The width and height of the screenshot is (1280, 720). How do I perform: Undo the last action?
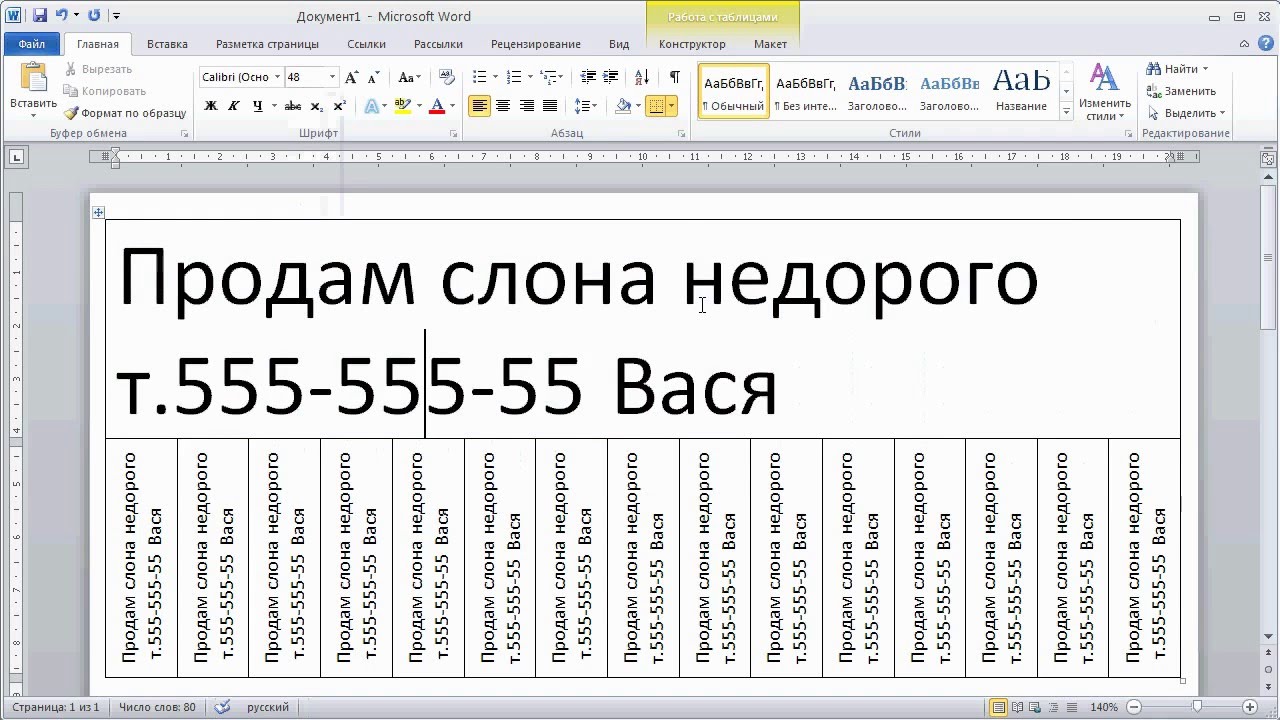coord(62,16)
